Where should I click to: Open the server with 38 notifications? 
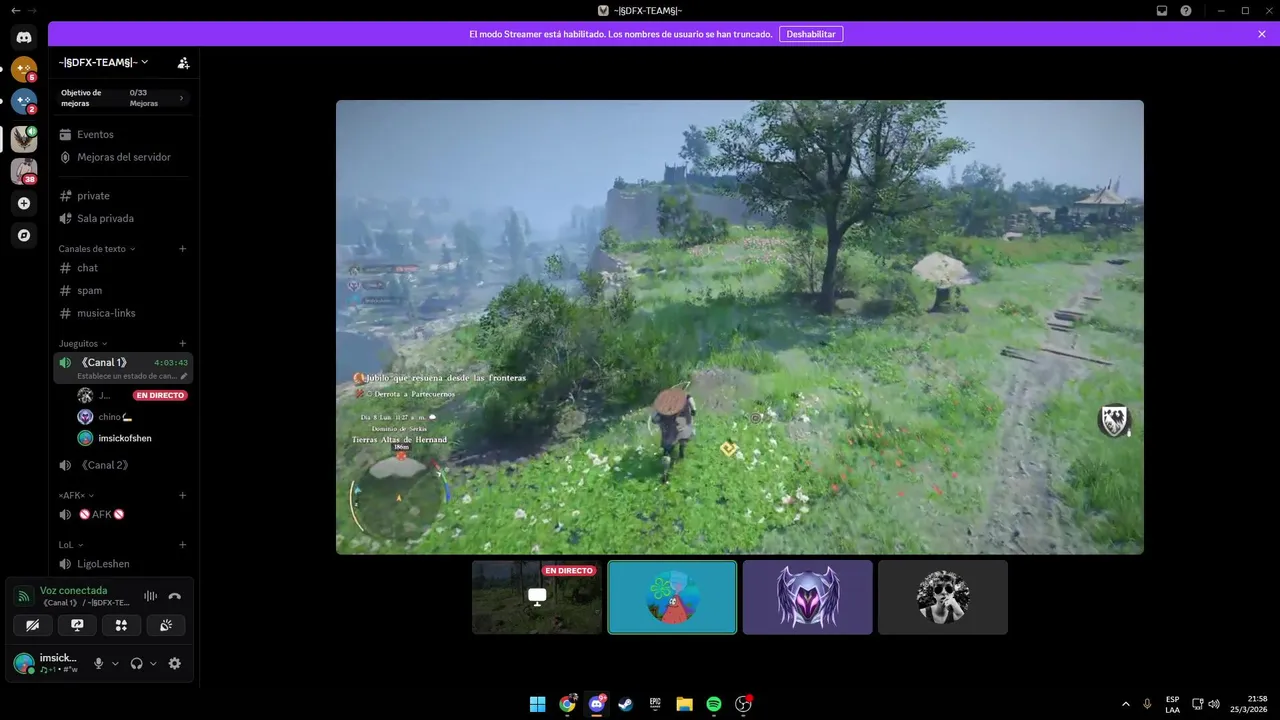(24, 171)
